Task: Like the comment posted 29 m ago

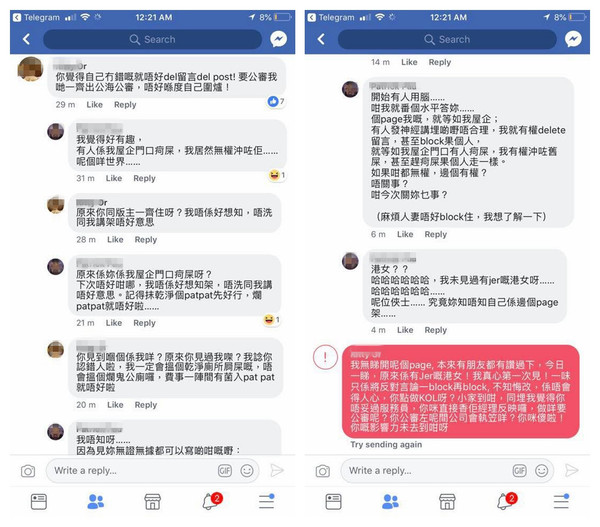Action: pyautogui.click(x=95, y=104)
